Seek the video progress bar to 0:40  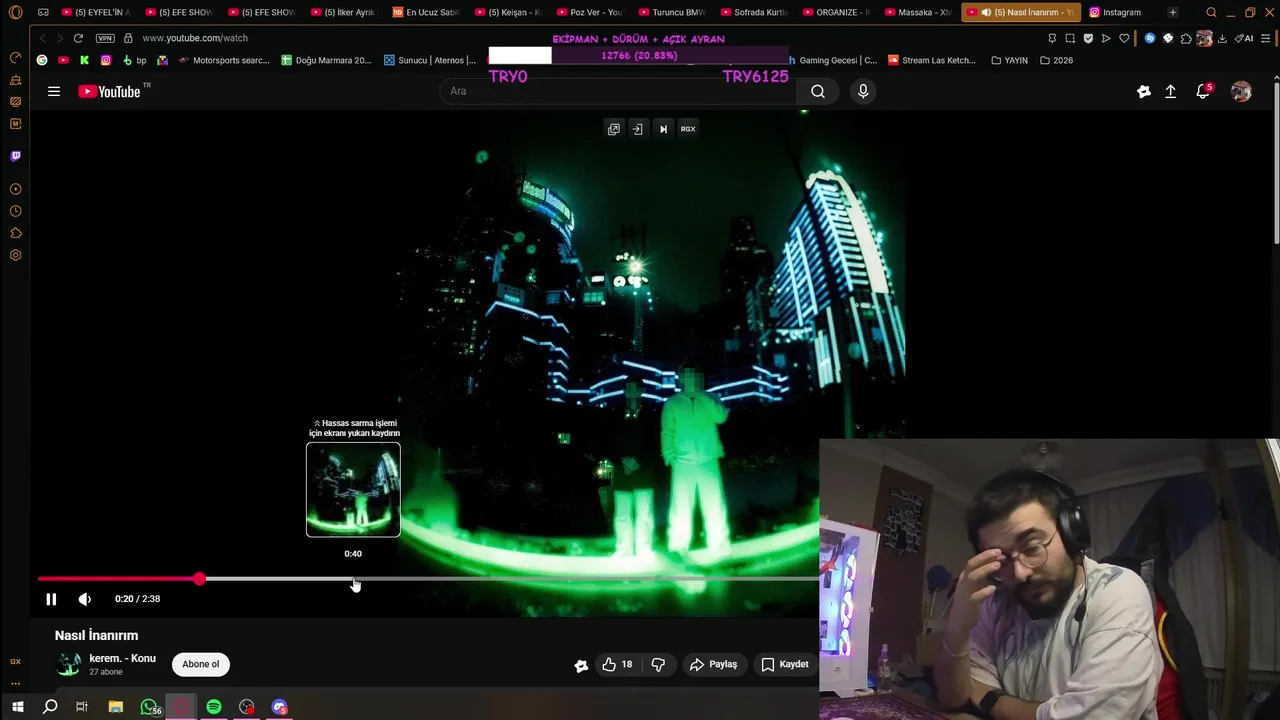click(353, 579)
